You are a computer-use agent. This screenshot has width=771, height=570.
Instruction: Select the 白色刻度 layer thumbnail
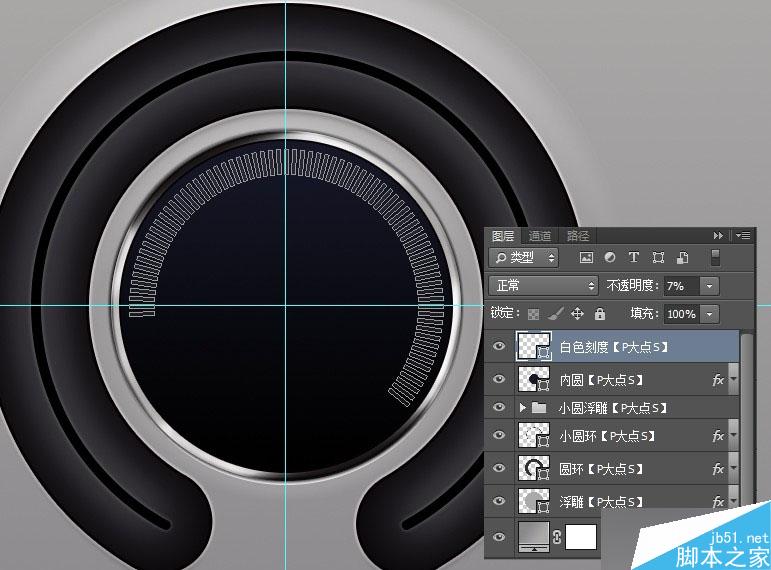[534, 346]
